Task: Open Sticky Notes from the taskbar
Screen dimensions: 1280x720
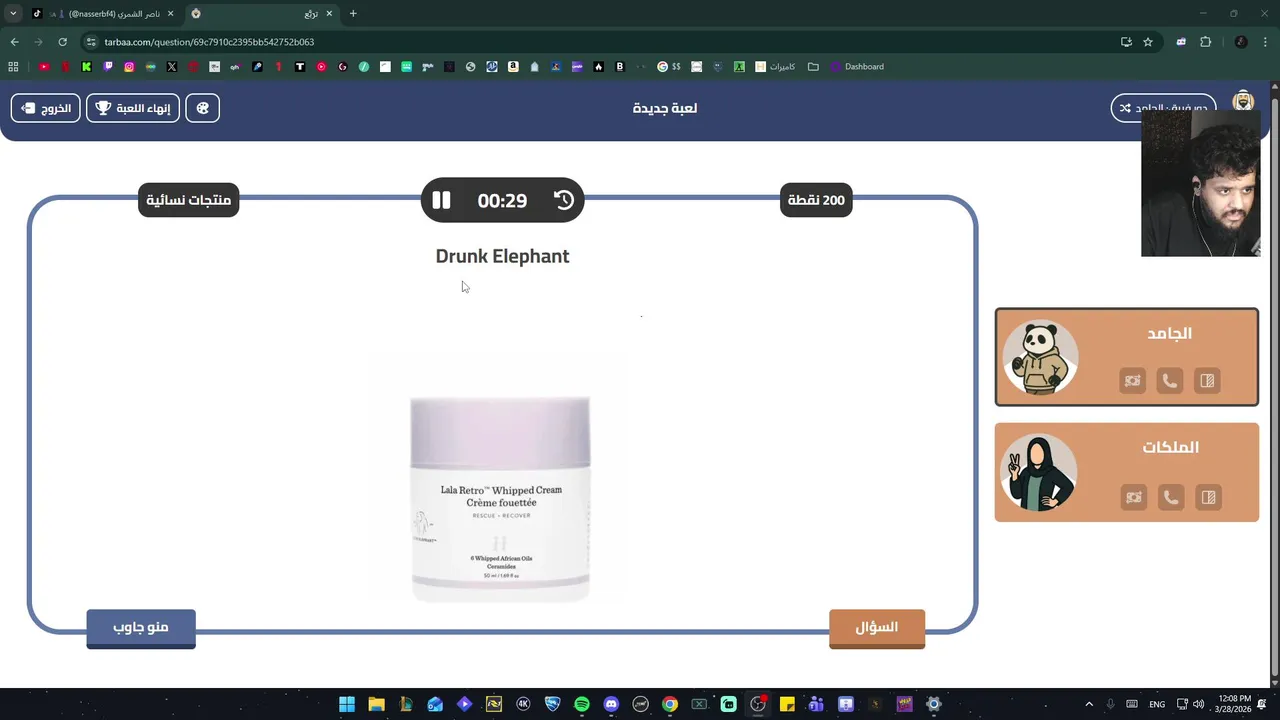Action: [x=787, y=704]
